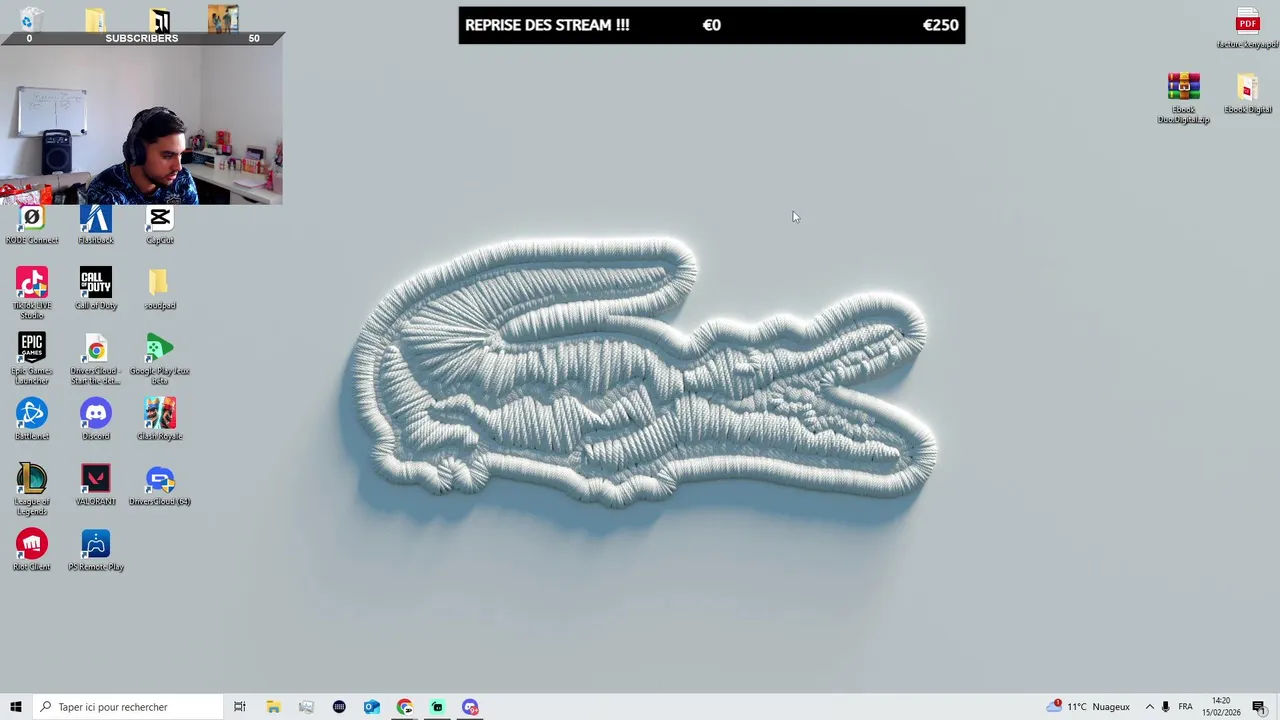Viewport: 1280px width, 720px height.
Task: Open the Flashback desktop shortcut
Action: click(96, 225)
